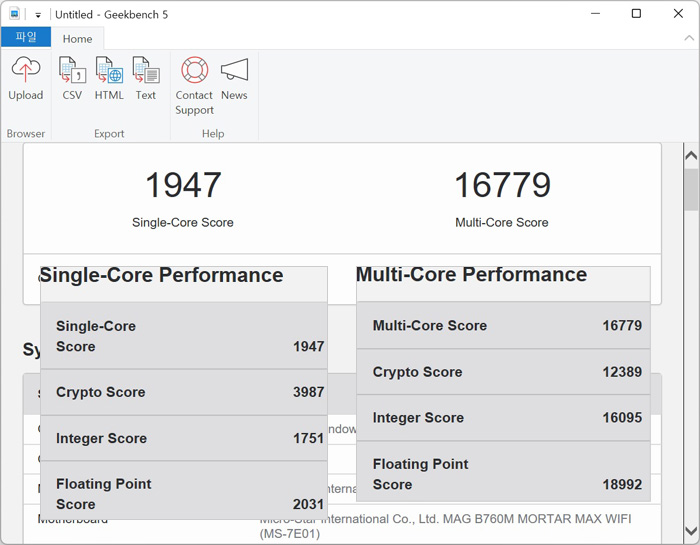Click the vertical scrollbar thumb
This screenshot has width=700, height=545.
click(x=691, y=189)
